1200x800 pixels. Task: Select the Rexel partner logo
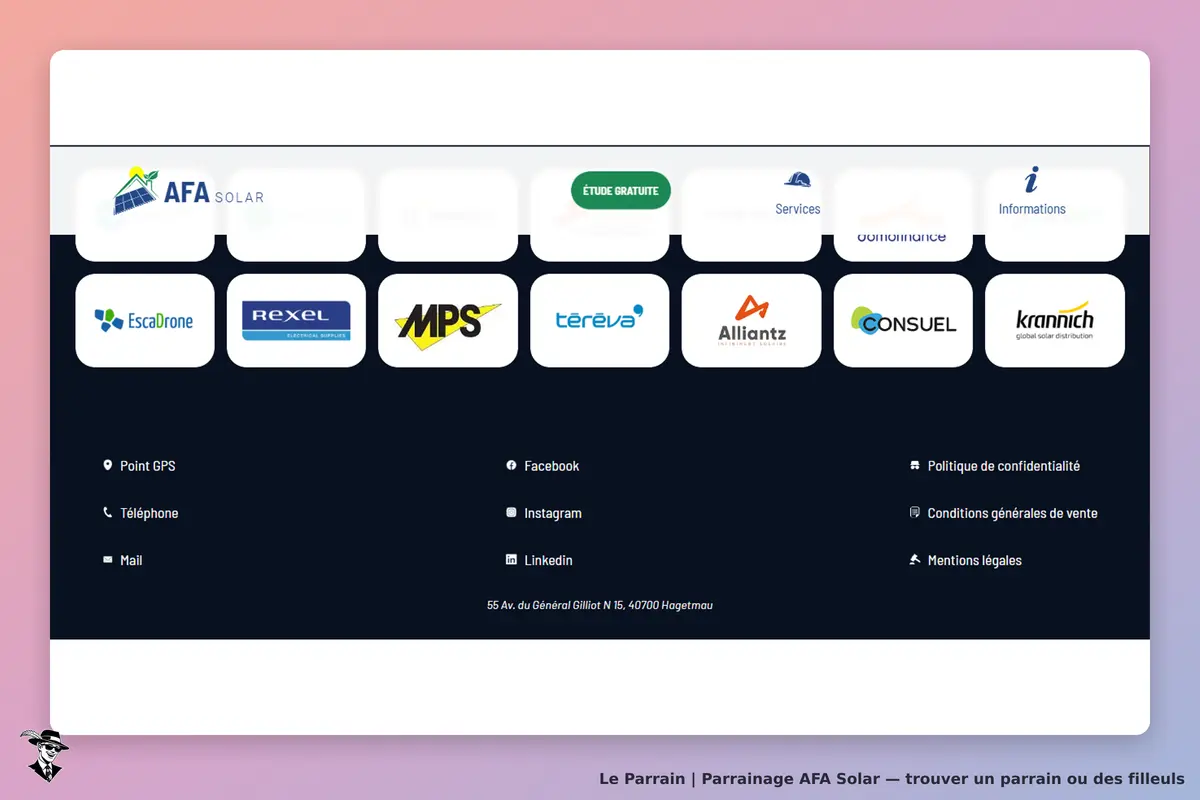[x=297, y=320]
